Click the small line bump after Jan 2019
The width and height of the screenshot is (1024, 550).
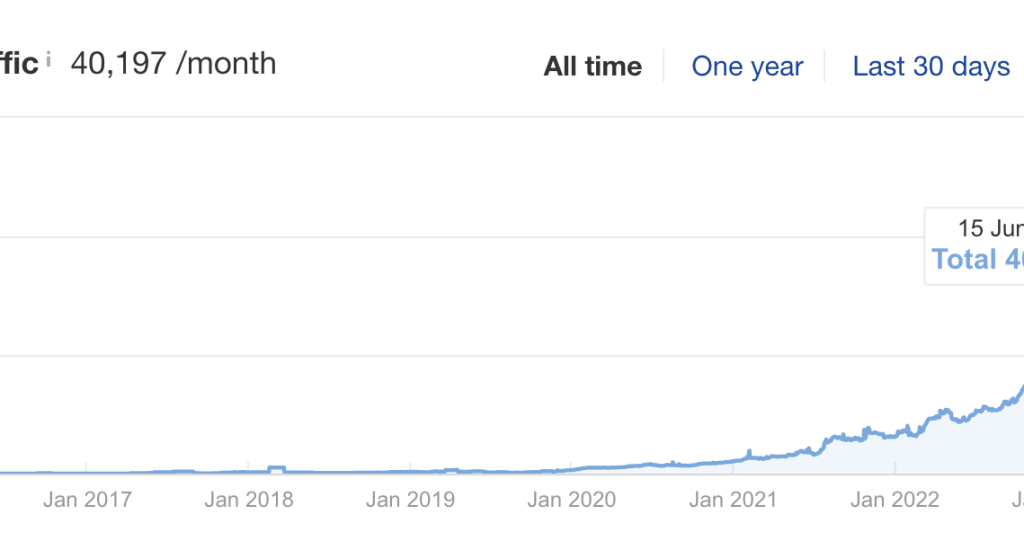coord(450,469)
